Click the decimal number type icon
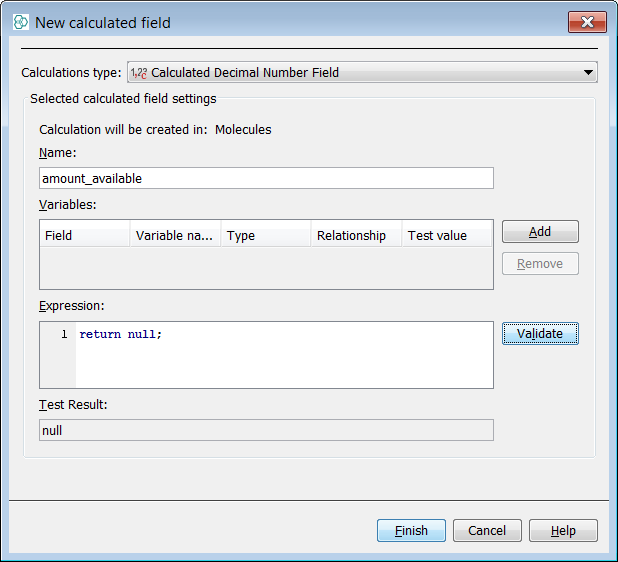The height and width of the screenshot is (562, 618). click(139, 73)
